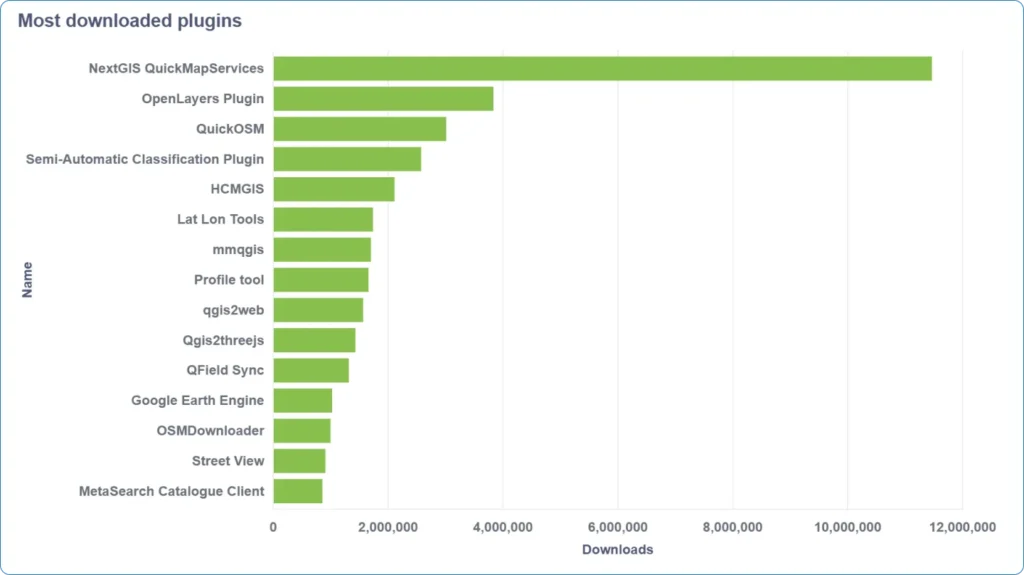1024x575 pixels.
Task: Click the QField Sync bar
Action: (311, 370)
